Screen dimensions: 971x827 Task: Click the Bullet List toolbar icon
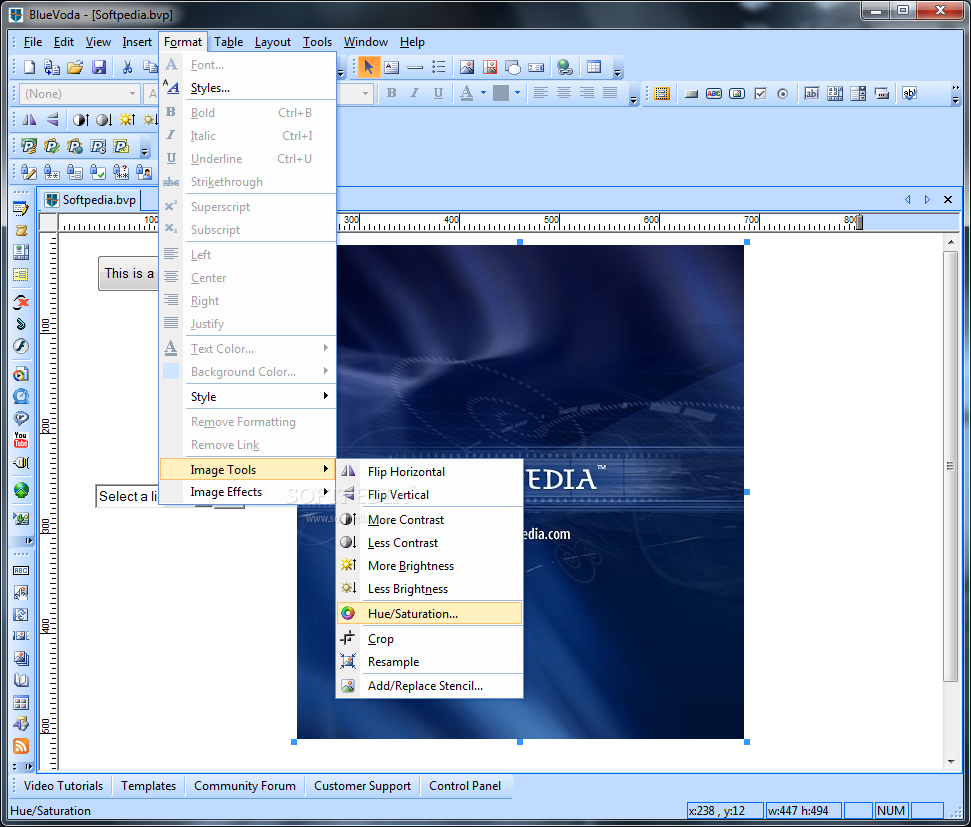(438, 67)
